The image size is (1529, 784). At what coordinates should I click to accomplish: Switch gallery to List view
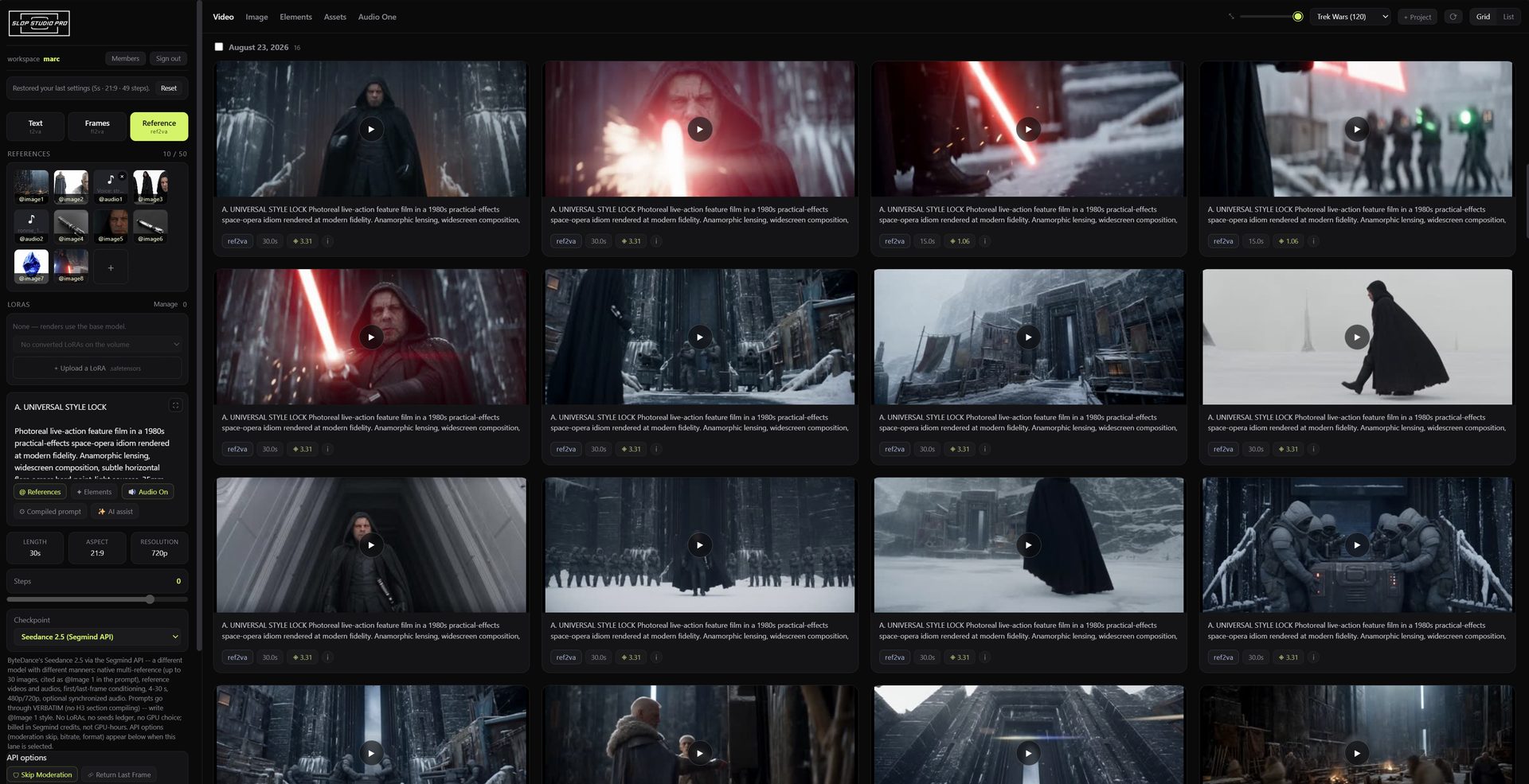tap(1508, 17)
